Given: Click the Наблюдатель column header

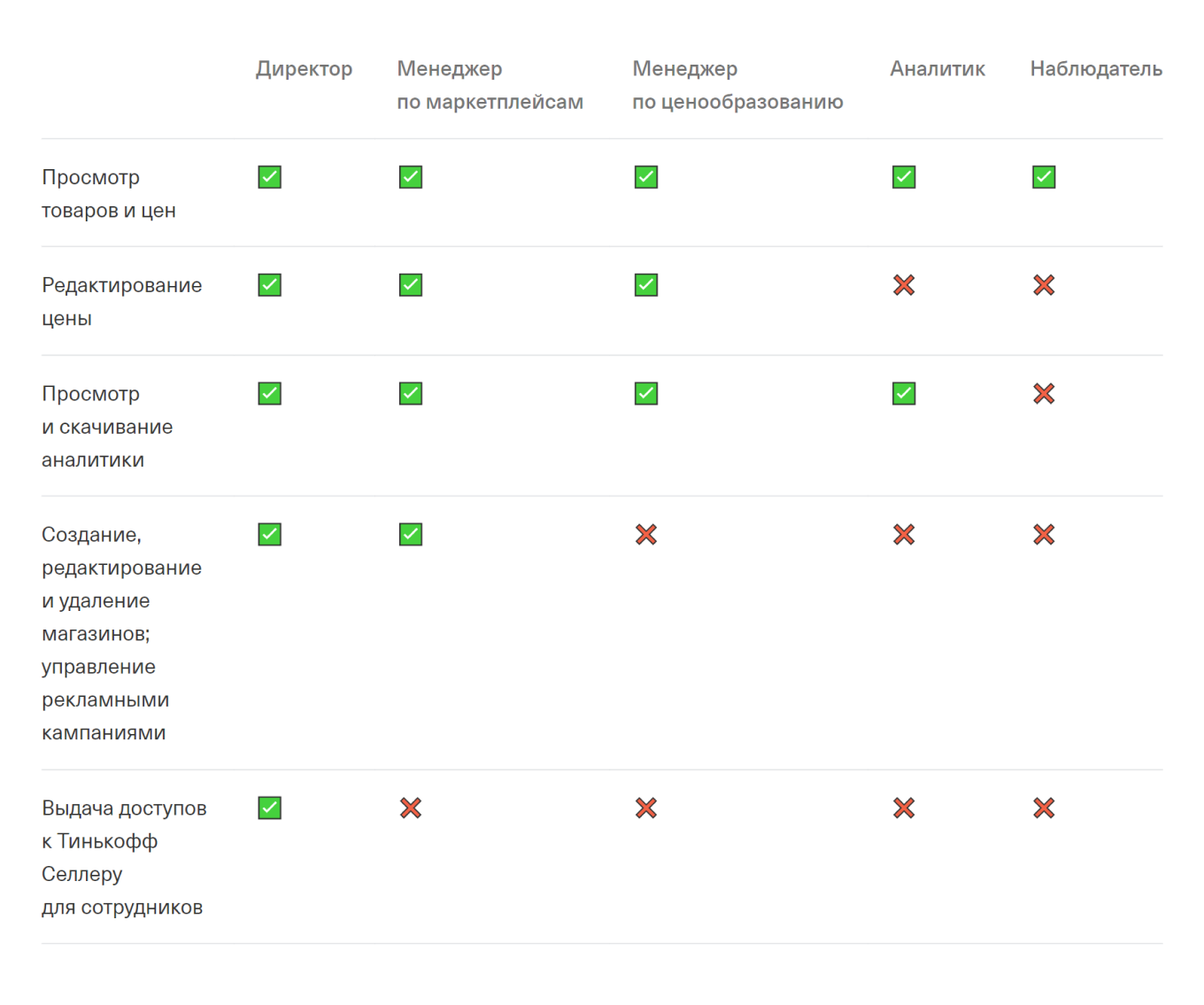Looking at the screenshot, I should pos(1096,69).
